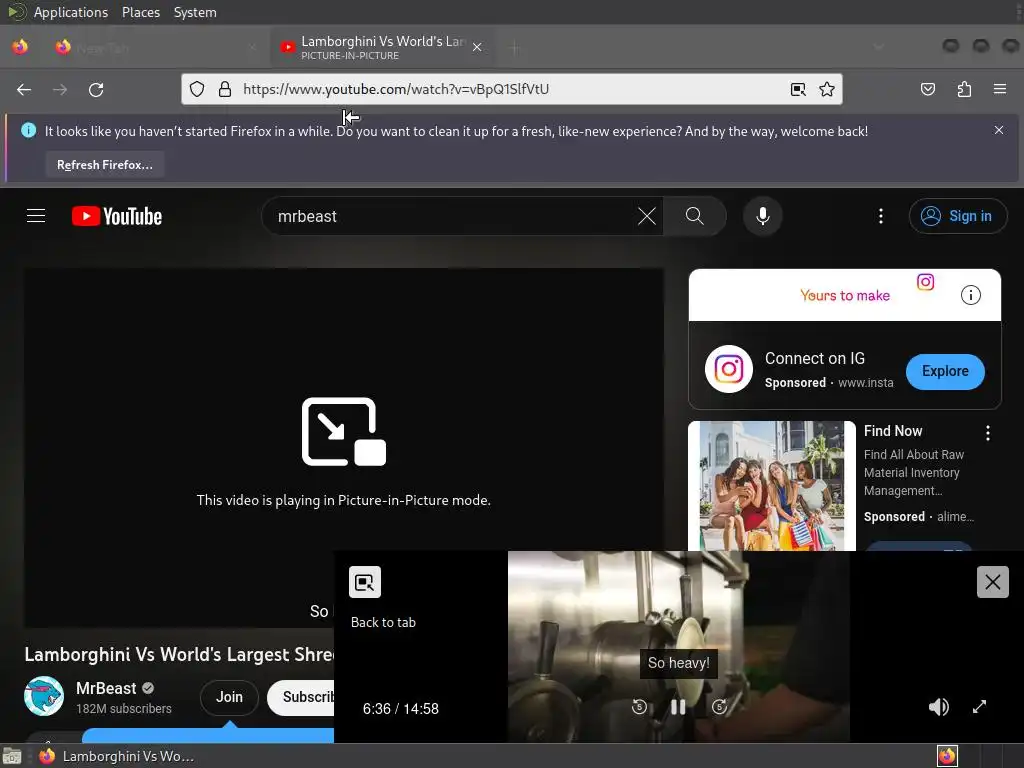Click Explore on Connect on IG ad
Image resolution: width=1024 pixels, height=768 pixels.
click(x=945, y=371)
